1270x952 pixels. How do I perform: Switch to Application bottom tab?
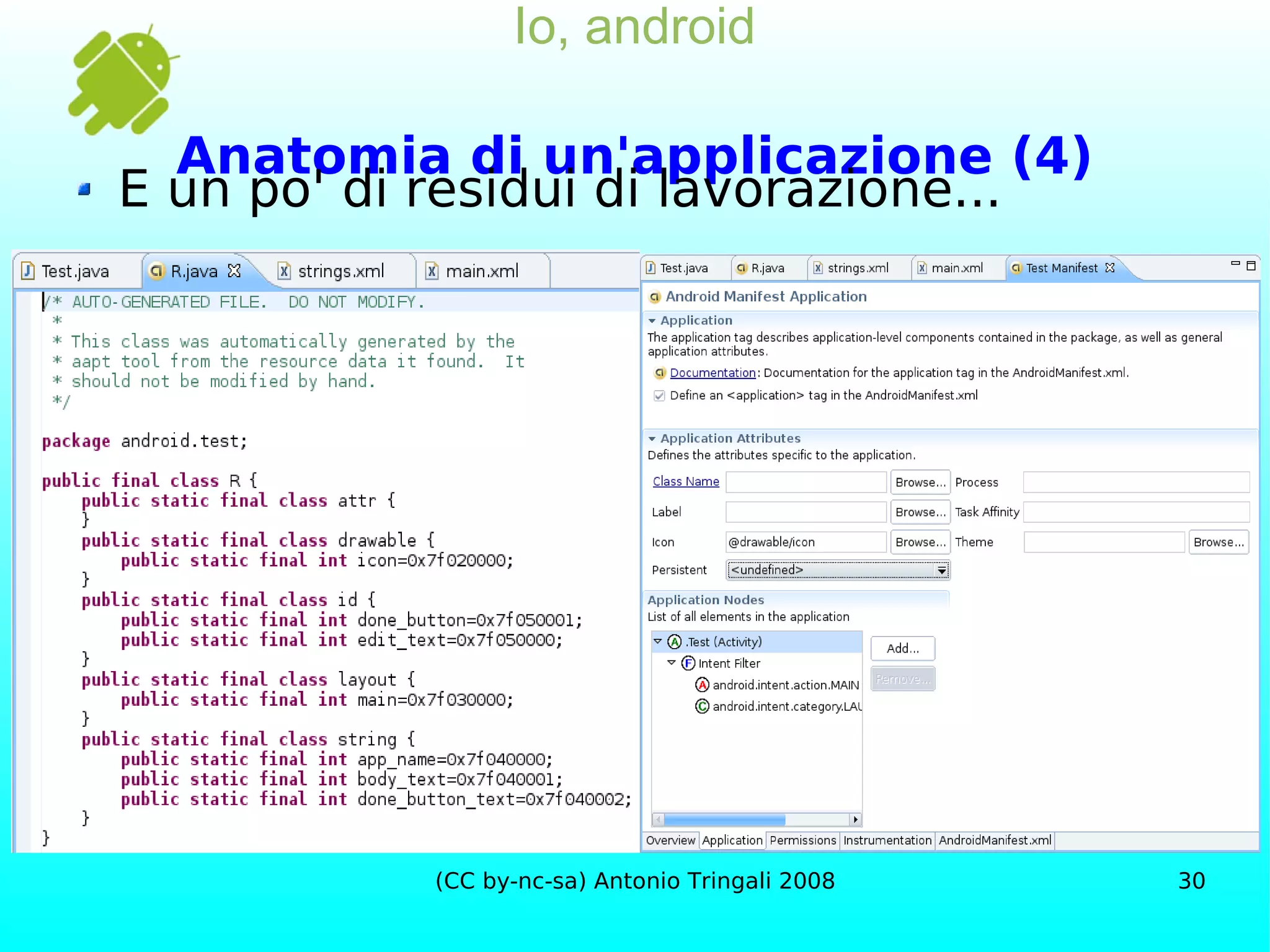(732, 840)
